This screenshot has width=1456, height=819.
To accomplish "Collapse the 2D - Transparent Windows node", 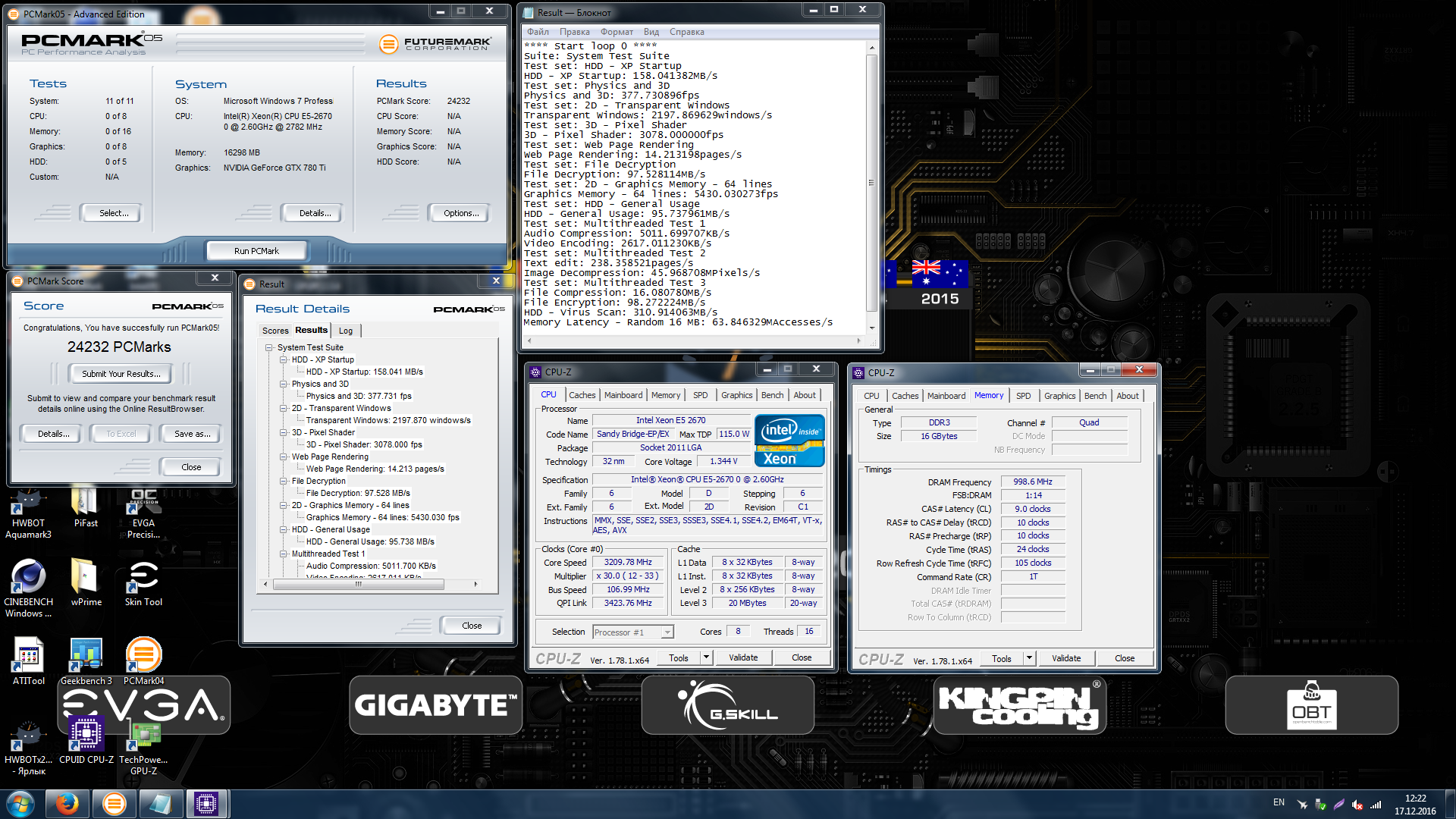I will (x=284, y=408).
